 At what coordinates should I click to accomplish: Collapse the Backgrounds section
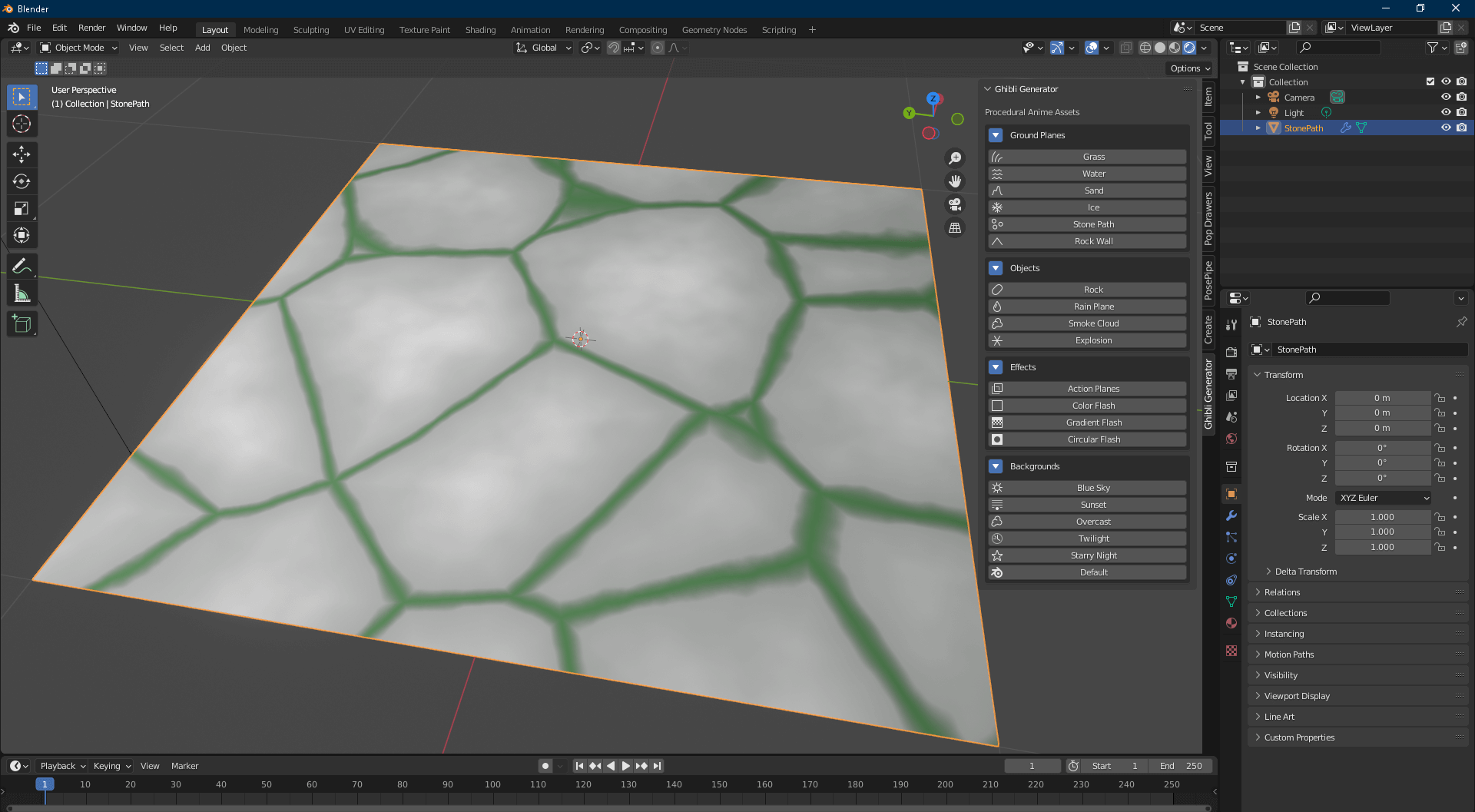(996, 466)
